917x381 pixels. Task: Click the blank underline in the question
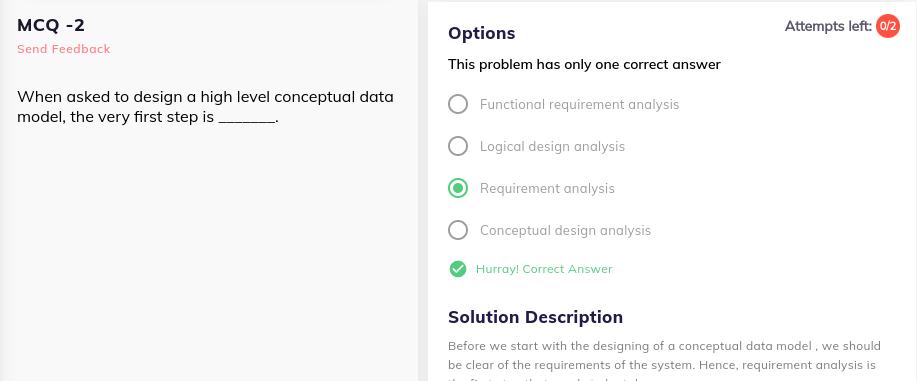pyautogui.click(x=246, y=118)
